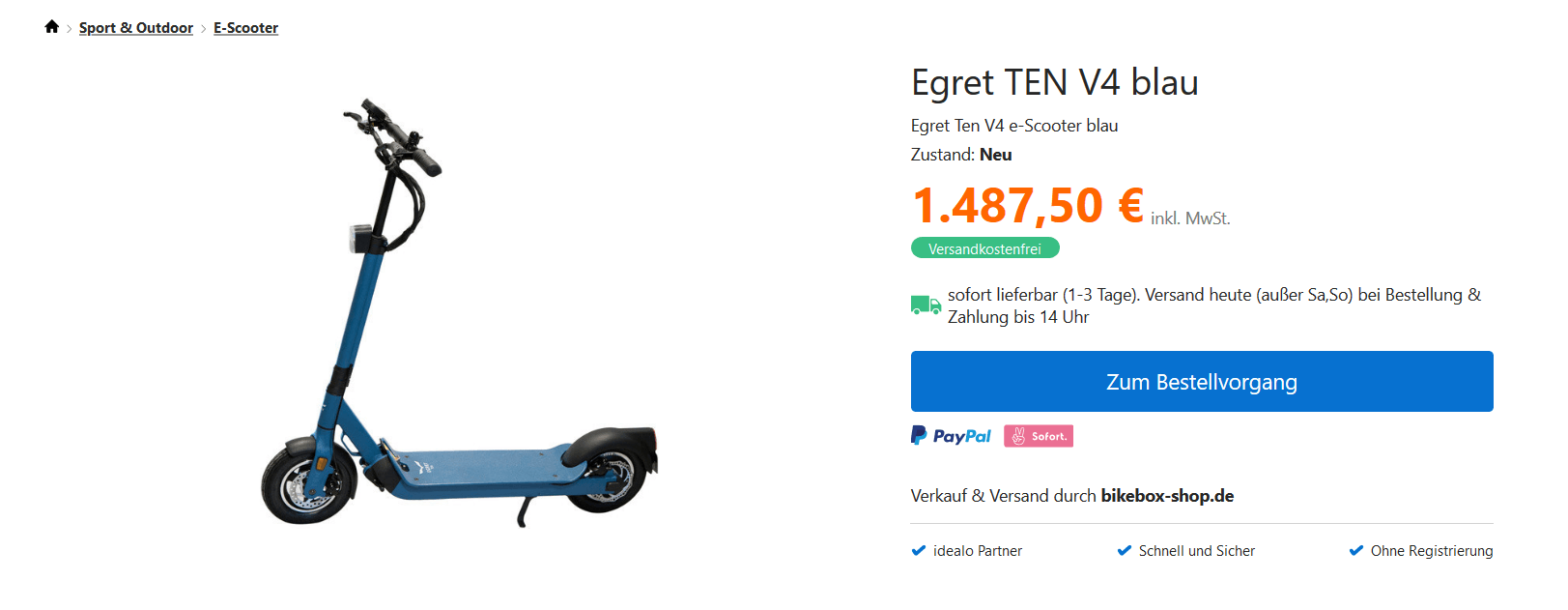1568x610 pixels.
Task: Click the checkmark next to idealo Partner
Action: tap(919, 551)
